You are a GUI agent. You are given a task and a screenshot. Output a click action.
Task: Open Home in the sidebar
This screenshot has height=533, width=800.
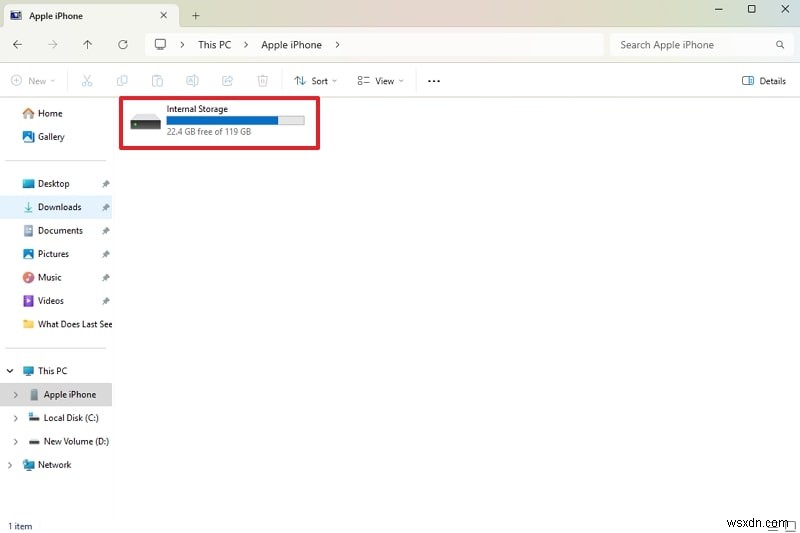coord(50,113)
